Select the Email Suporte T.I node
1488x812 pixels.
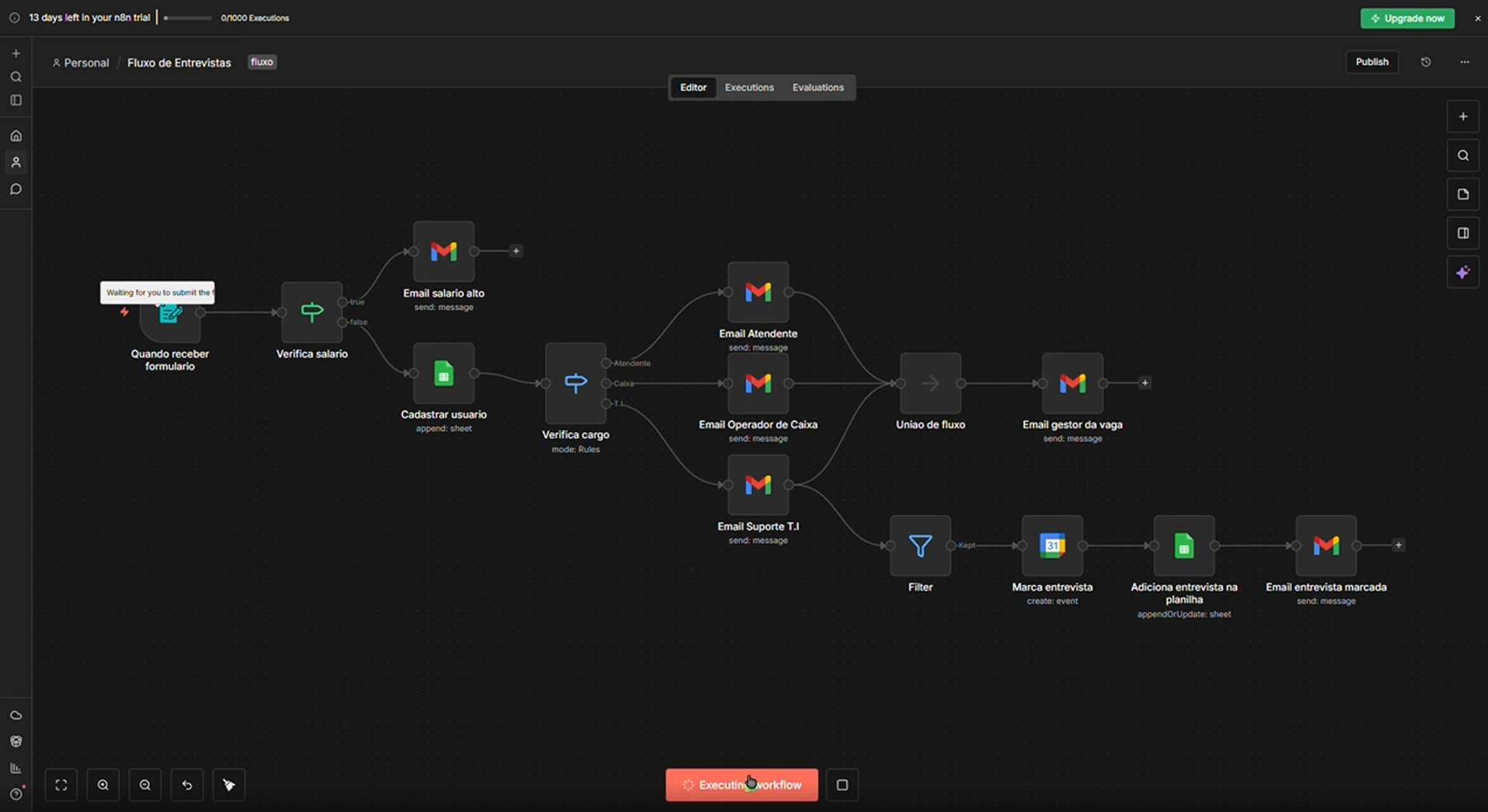[x=758, y=485]
